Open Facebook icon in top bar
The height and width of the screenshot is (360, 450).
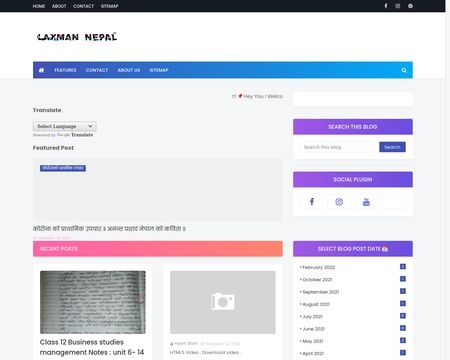pyautogui.click(x=386, y=6)
